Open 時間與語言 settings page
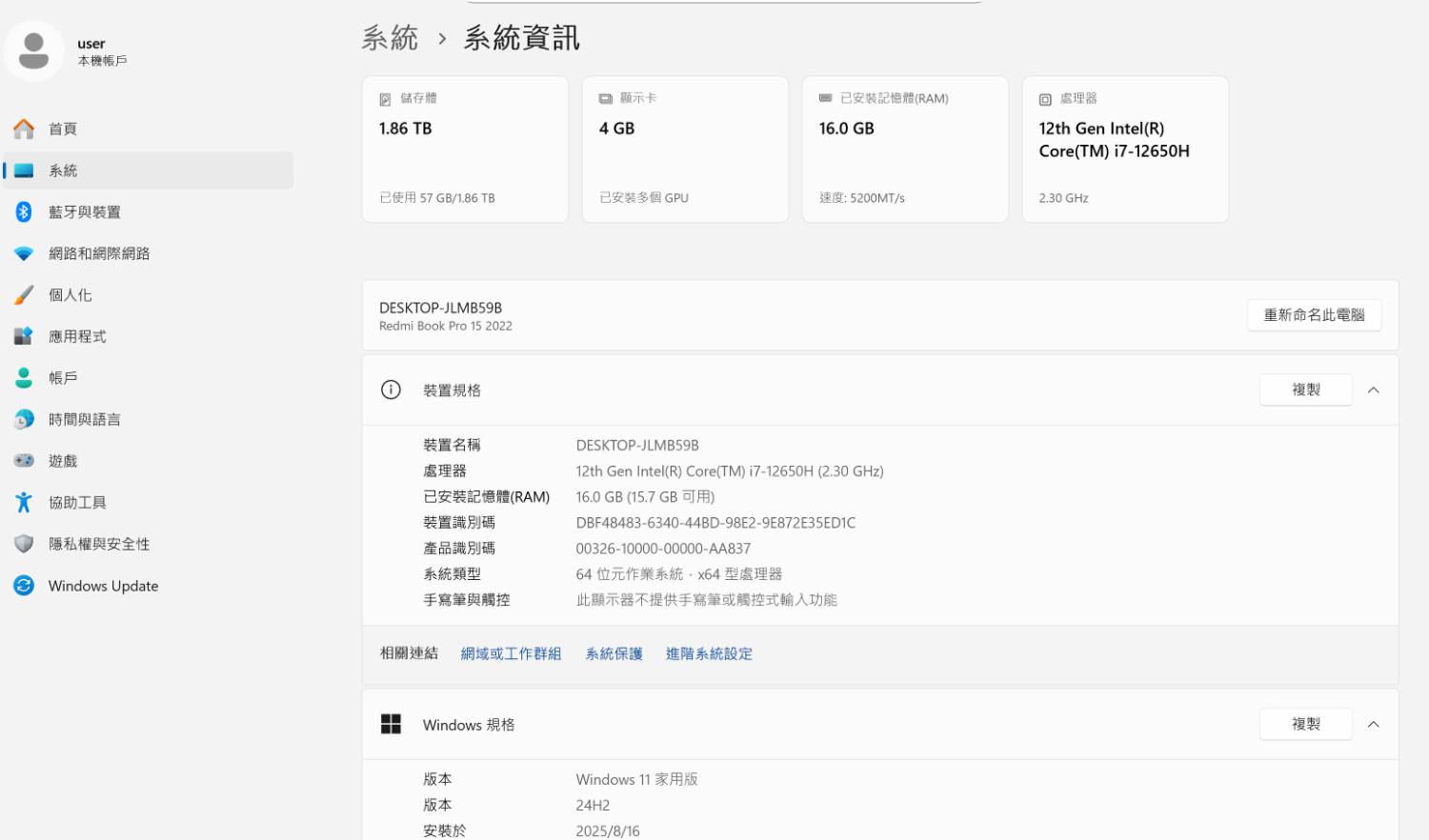 point(149,419)
